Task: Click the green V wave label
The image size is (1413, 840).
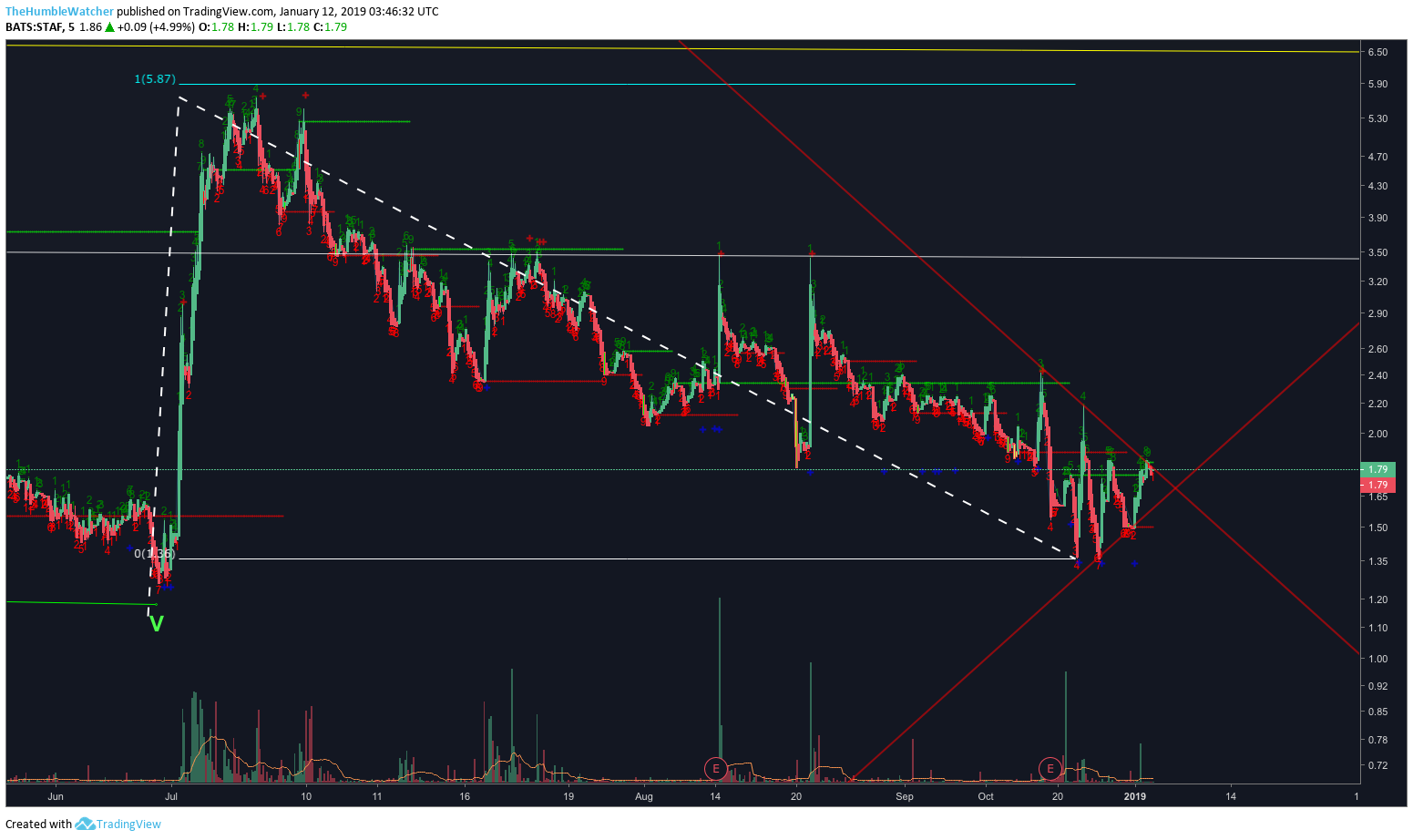Action: coord(157,624)
